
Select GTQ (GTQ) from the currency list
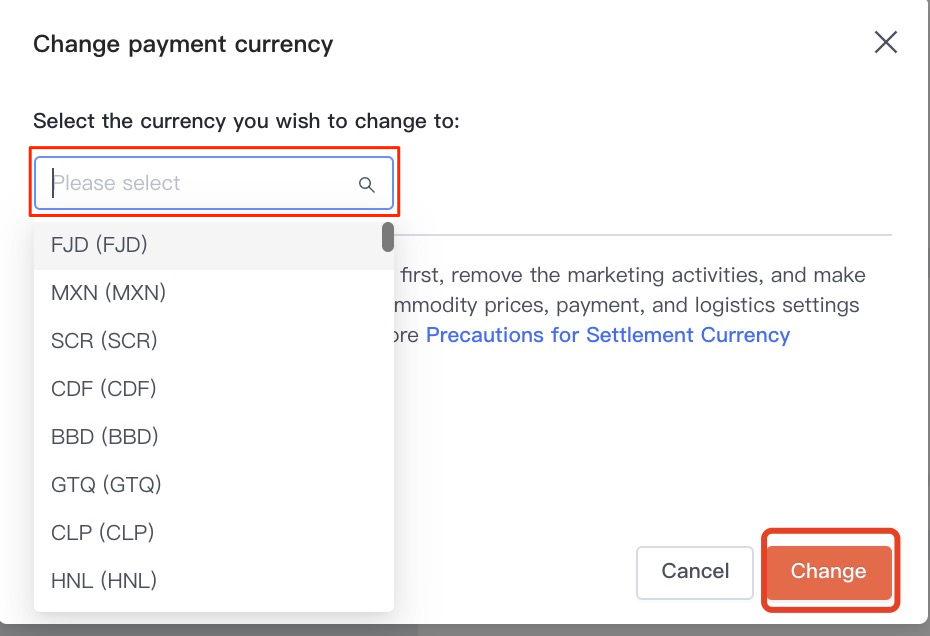106,484
